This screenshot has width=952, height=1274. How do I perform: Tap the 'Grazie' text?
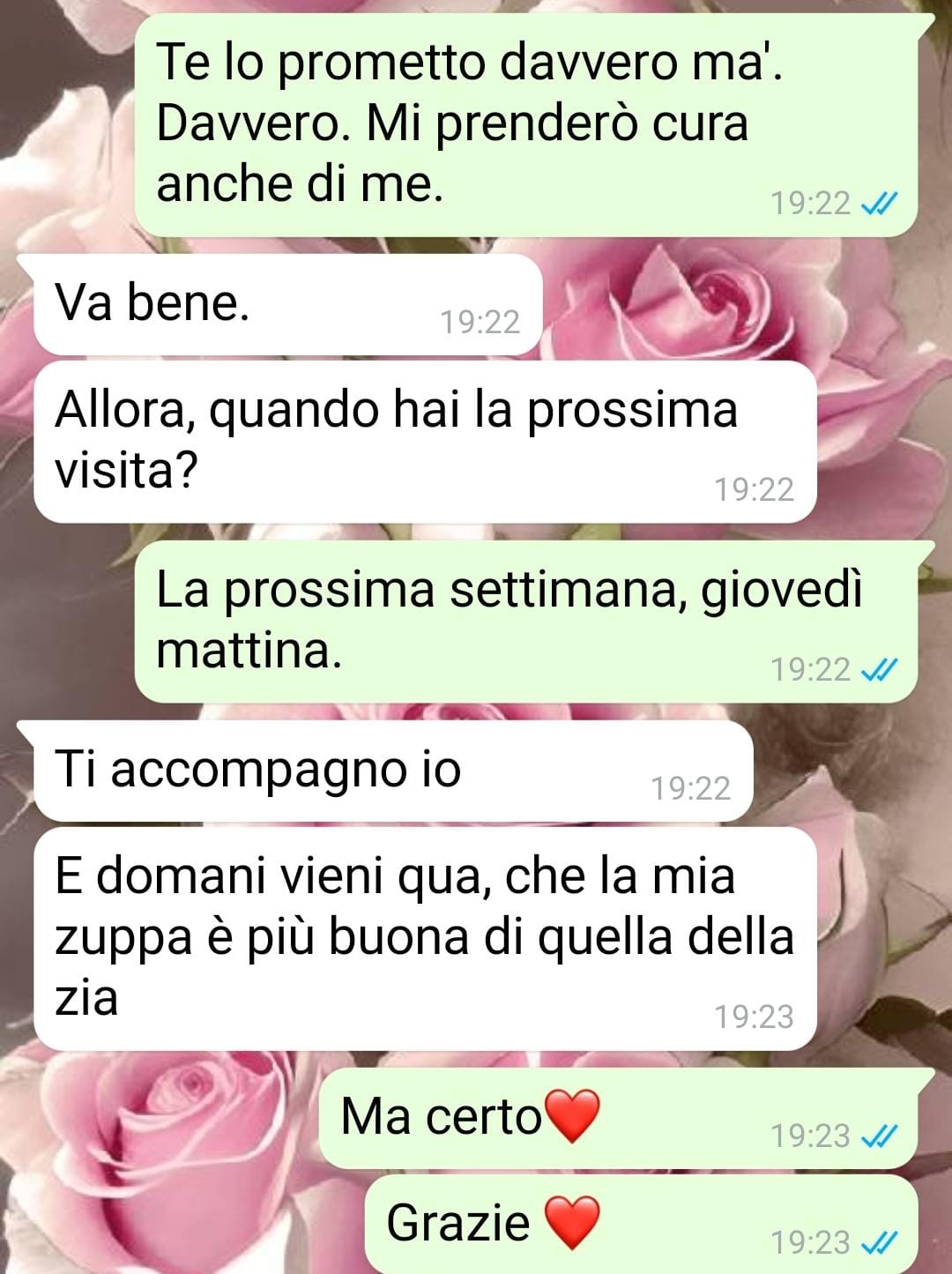pyautogui.click(x=458, y=1224)
